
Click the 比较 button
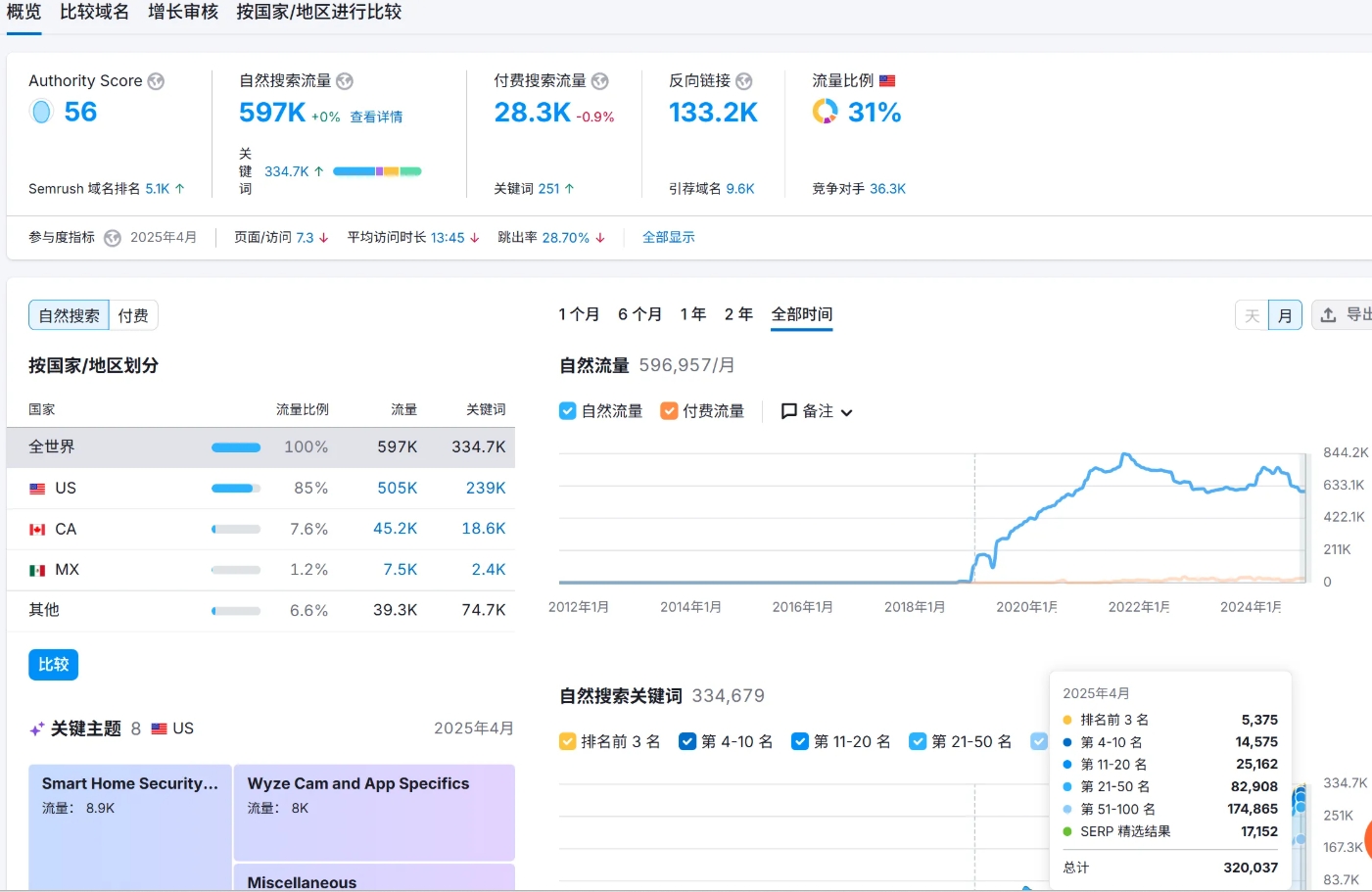(53, 665)
